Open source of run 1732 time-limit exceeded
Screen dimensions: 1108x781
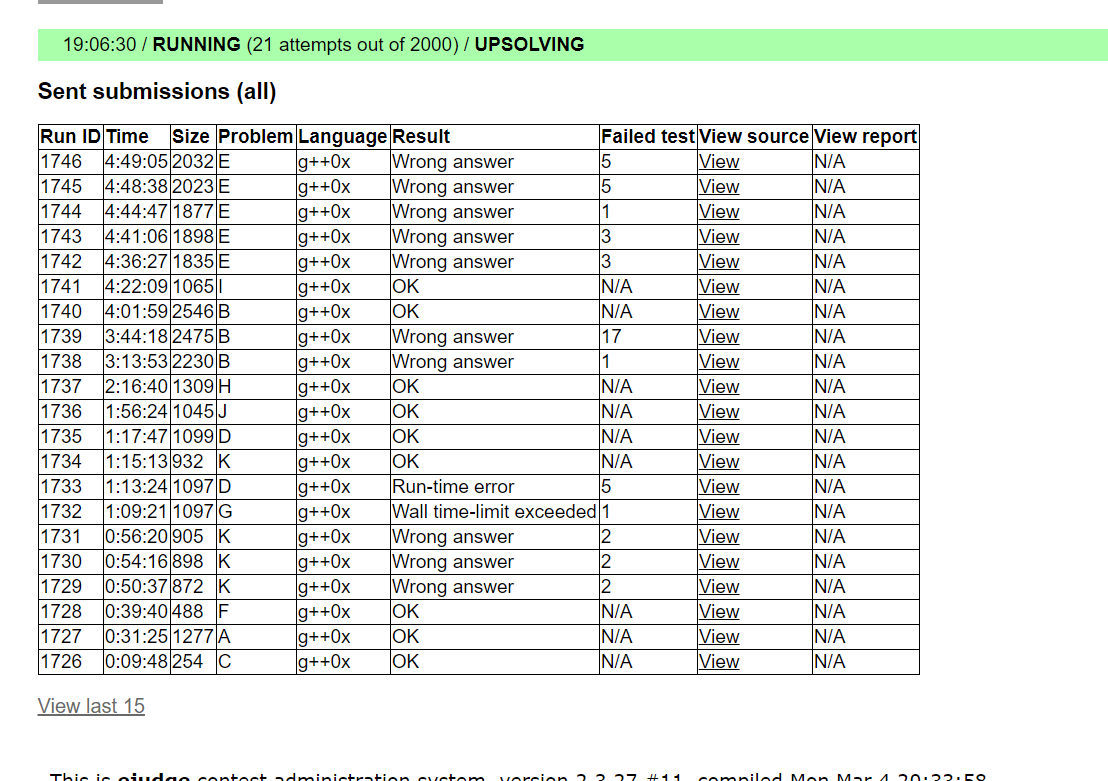[719, 512]
